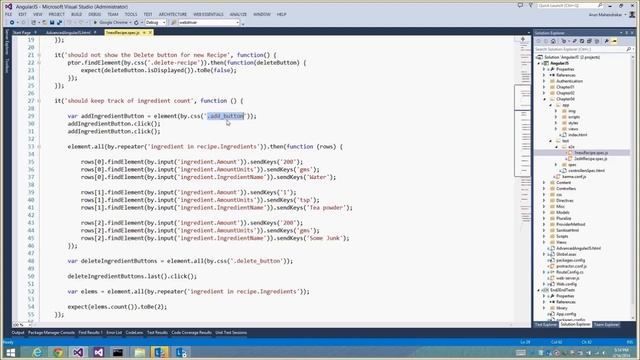
Task: Switch to the Start Page tab
Action: pyautogui.click(x=22, y=32)
